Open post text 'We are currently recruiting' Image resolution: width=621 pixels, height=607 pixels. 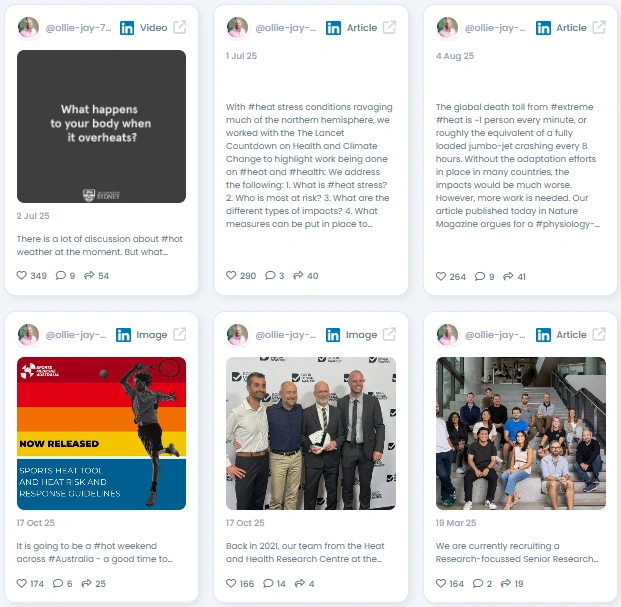point(517,552)
